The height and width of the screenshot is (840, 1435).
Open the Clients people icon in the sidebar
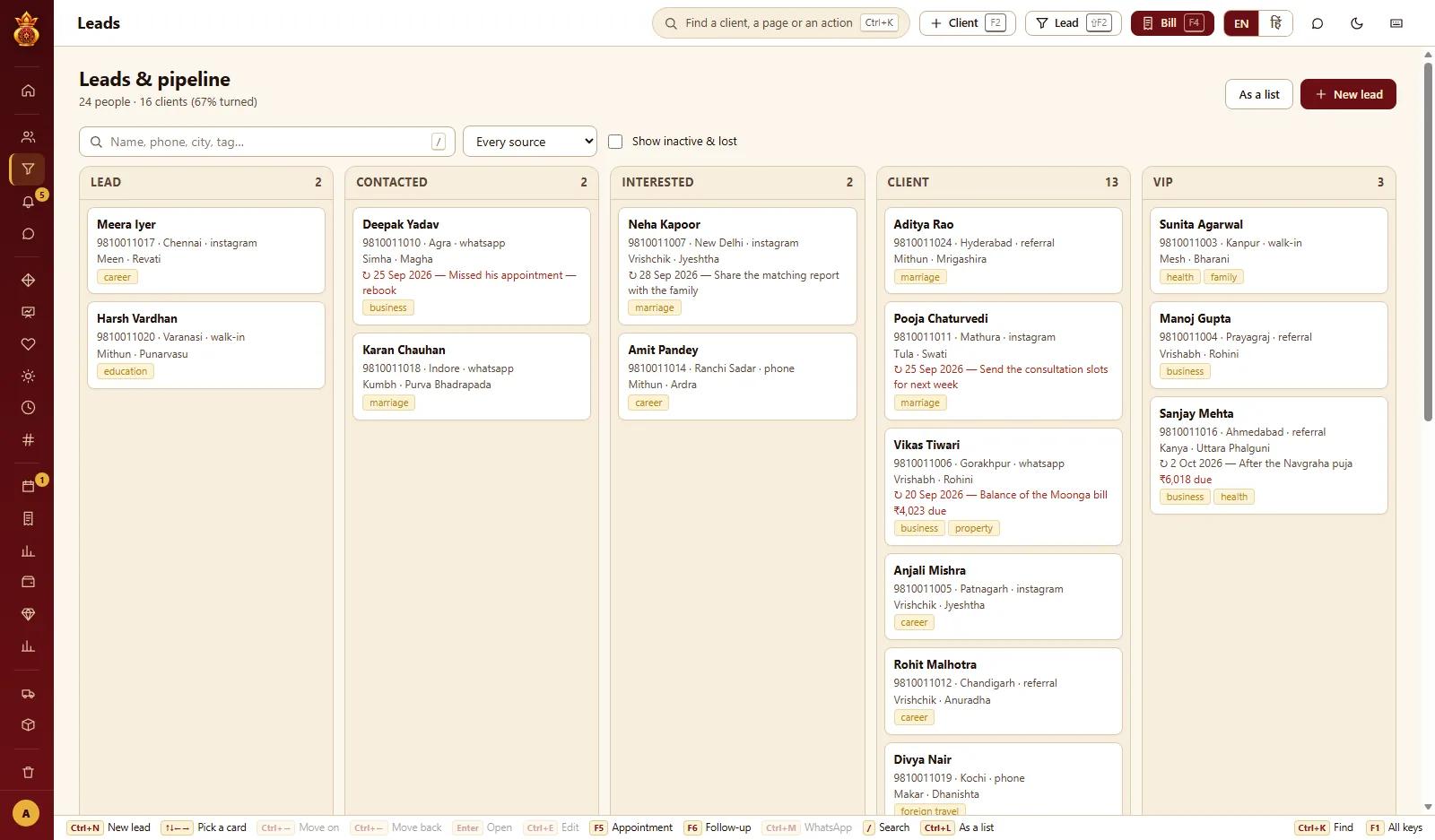pyautogui.click(x=28, y=137)
